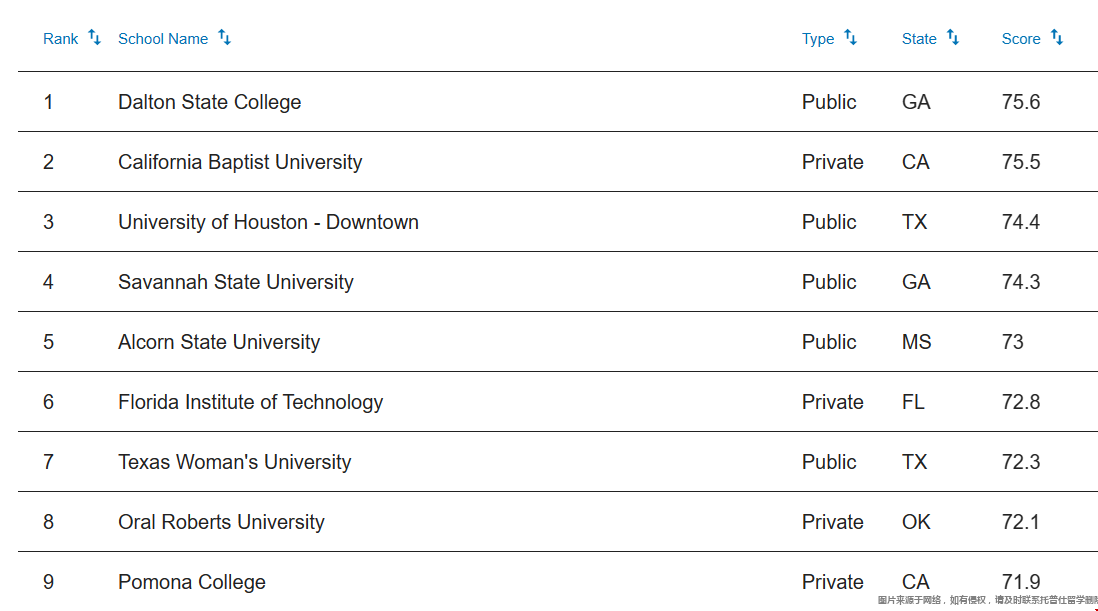Click University of Houston - Downtown name

pos(268,222)
